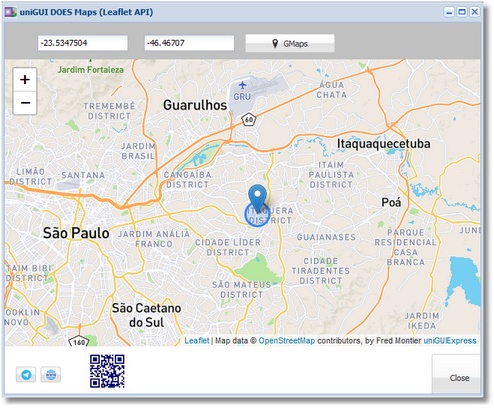Click the São Paulo city label on map
The width and height of the screenshot is (494, 408).
point(76,233)
